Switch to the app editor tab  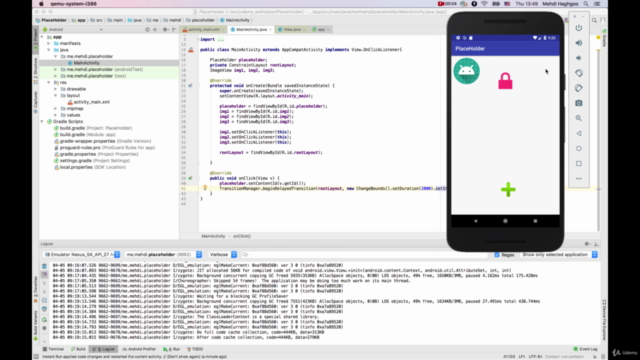(x=321, y=29)
